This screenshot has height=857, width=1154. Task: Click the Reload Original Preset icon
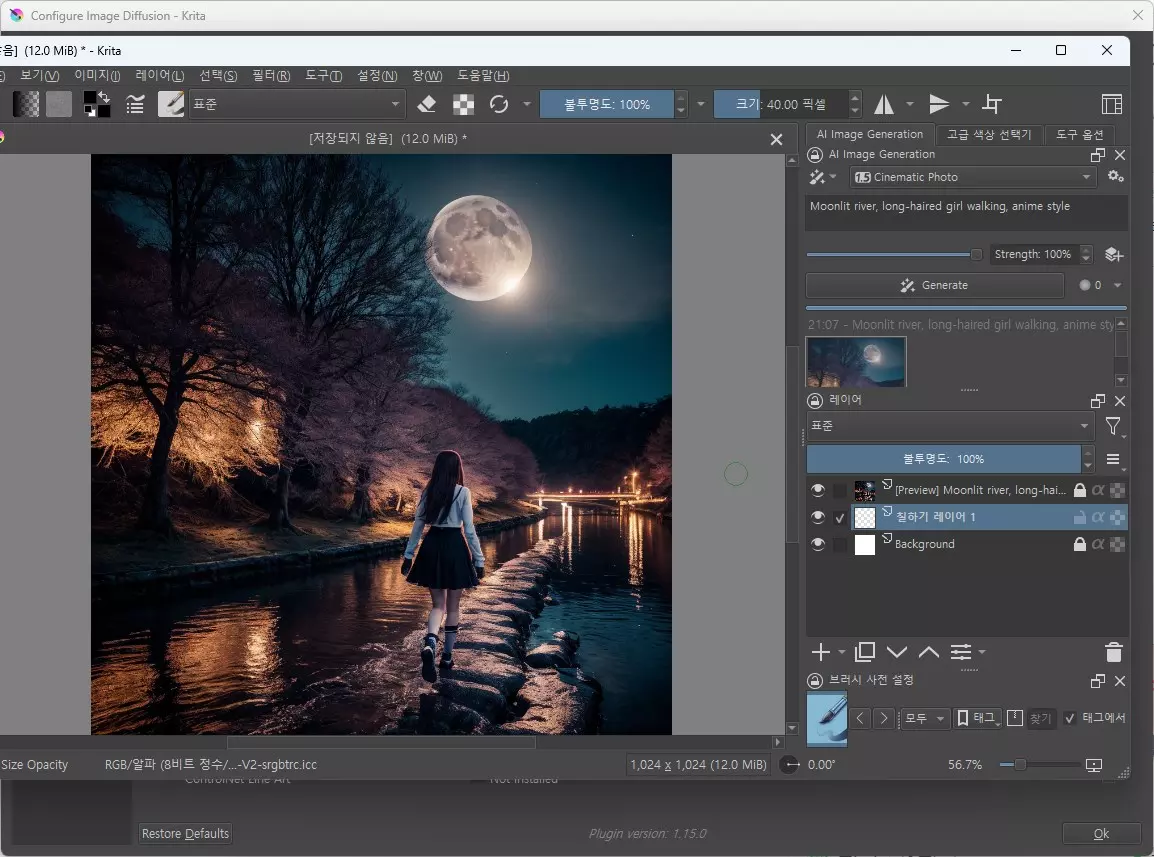[498, 103]
